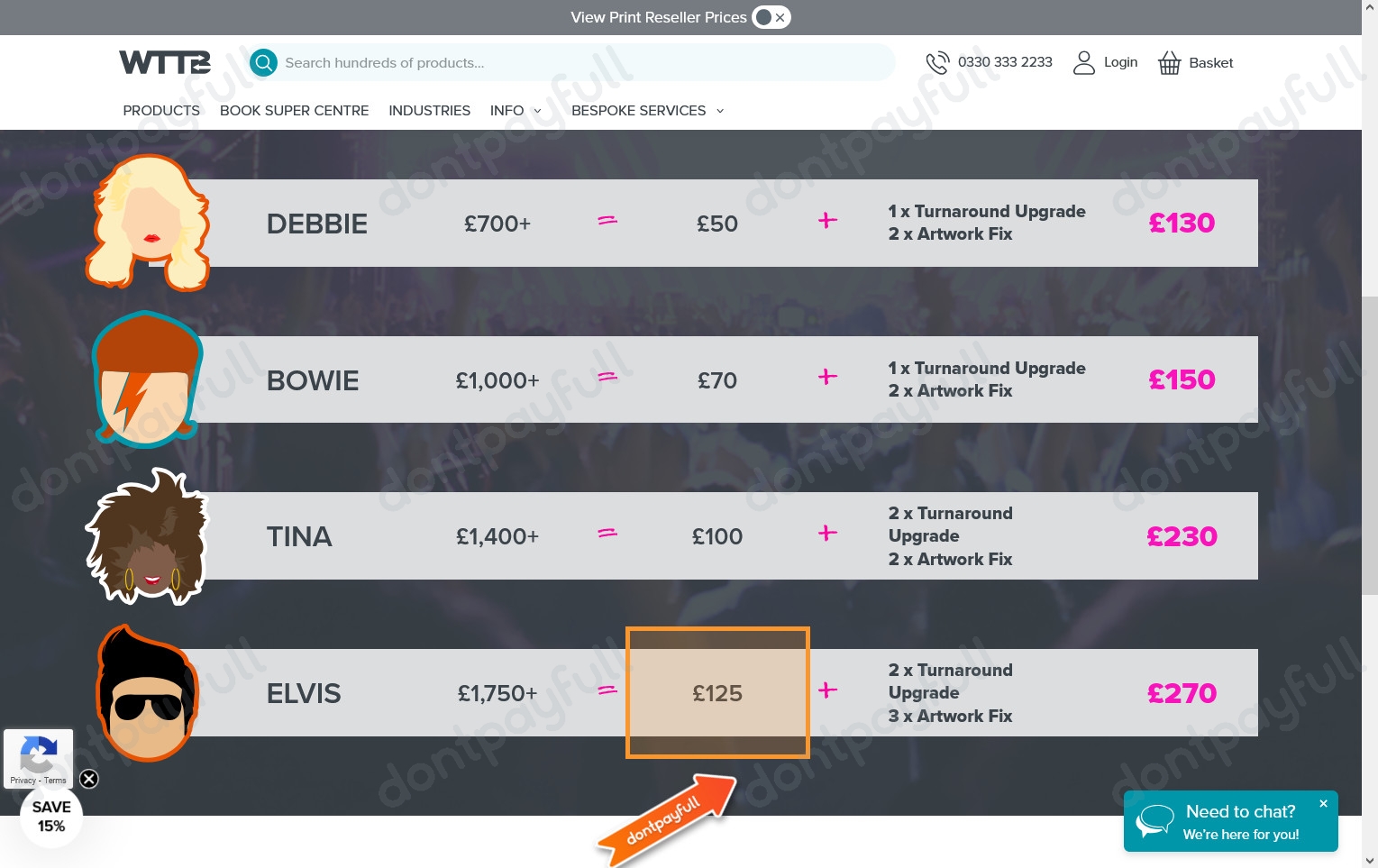Click the phone handset icon
1378x868 pixels.
click(x=937, y=62)
